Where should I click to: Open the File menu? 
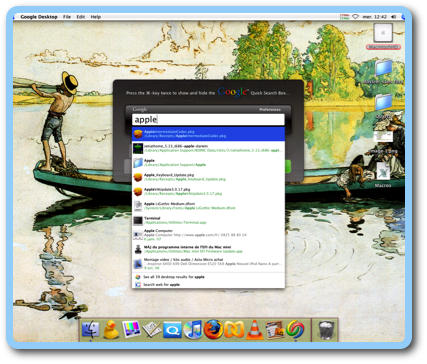[67, 17]
